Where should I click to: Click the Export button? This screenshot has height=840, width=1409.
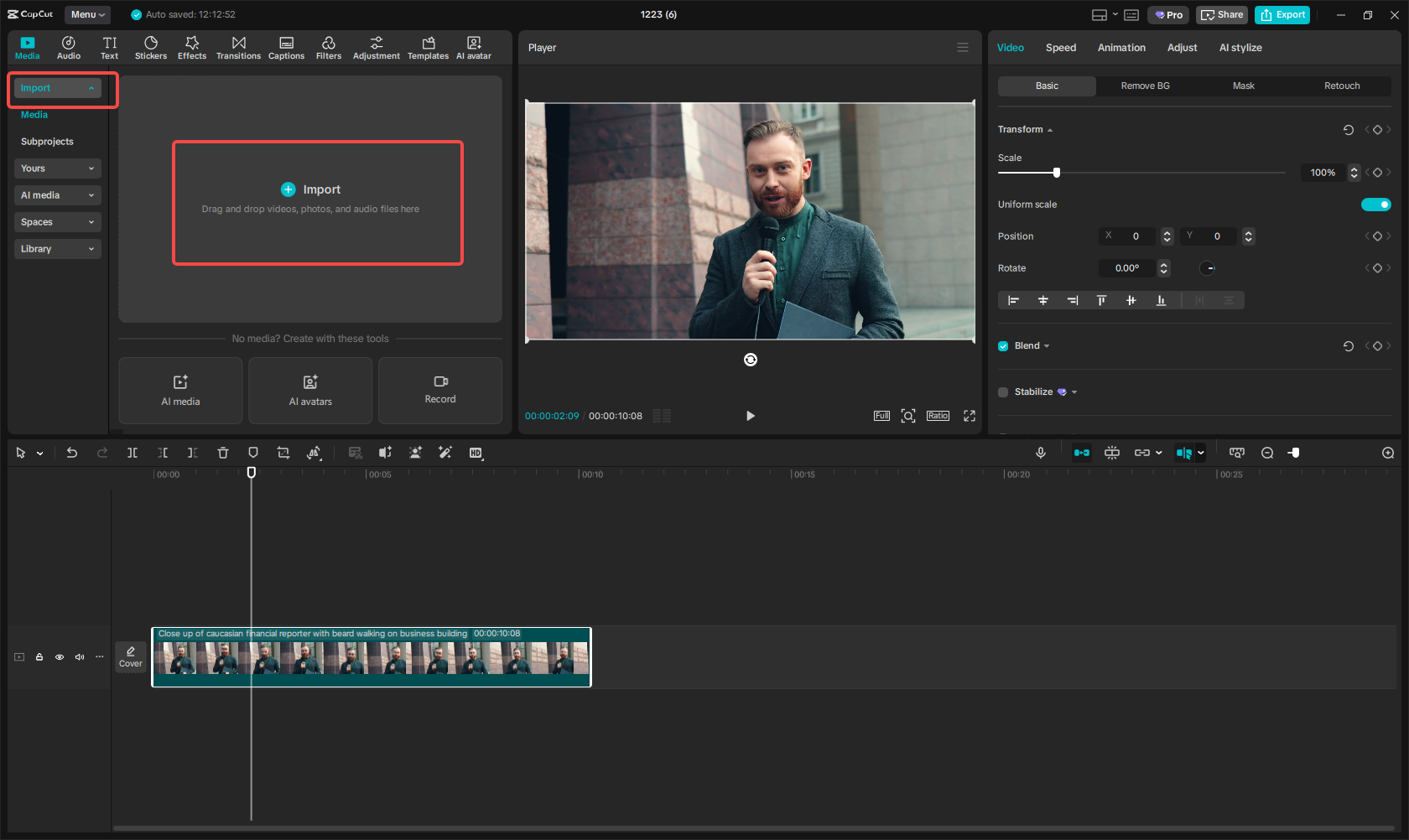(1282, 14)
